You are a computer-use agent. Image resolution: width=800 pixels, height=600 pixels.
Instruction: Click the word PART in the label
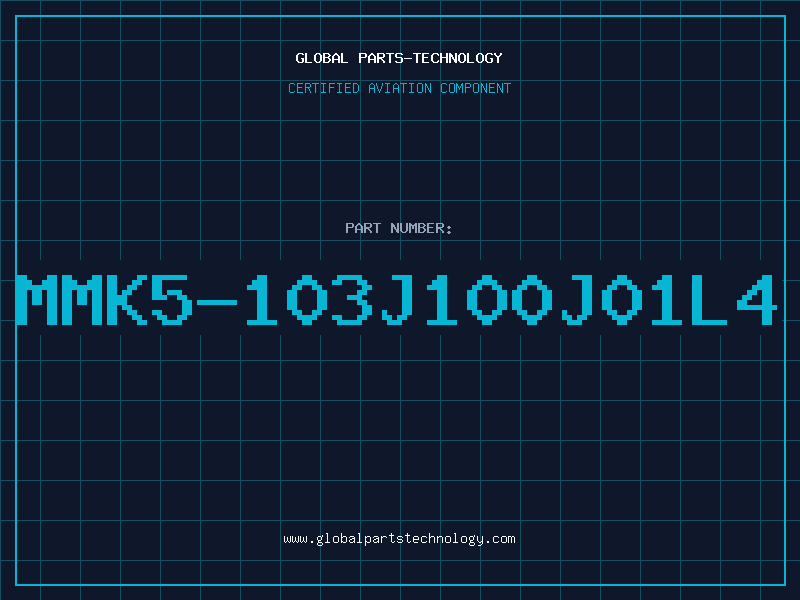[363, 228]
